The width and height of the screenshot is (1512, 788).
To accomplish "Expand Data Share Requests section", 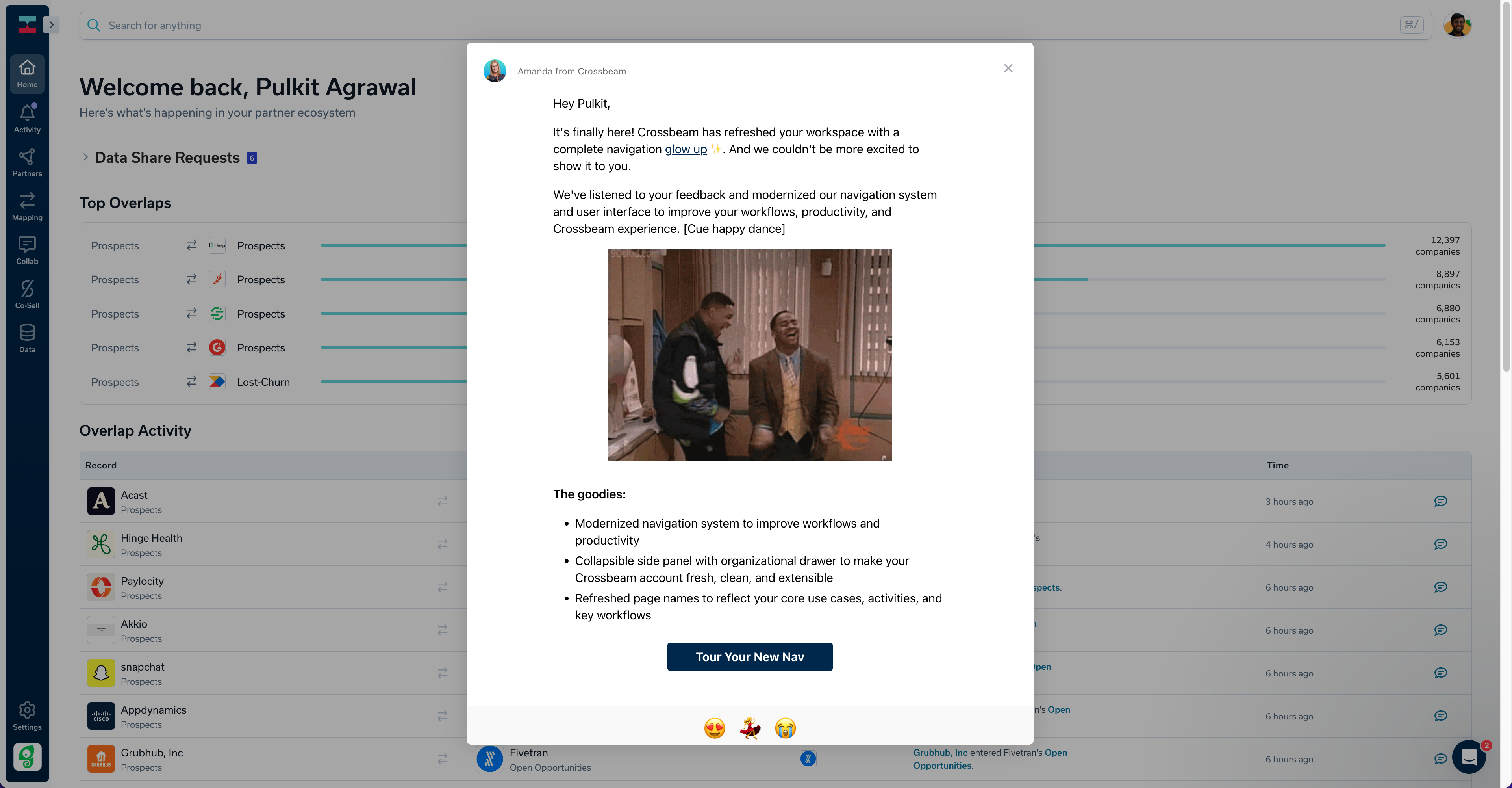I will point(85,157).
